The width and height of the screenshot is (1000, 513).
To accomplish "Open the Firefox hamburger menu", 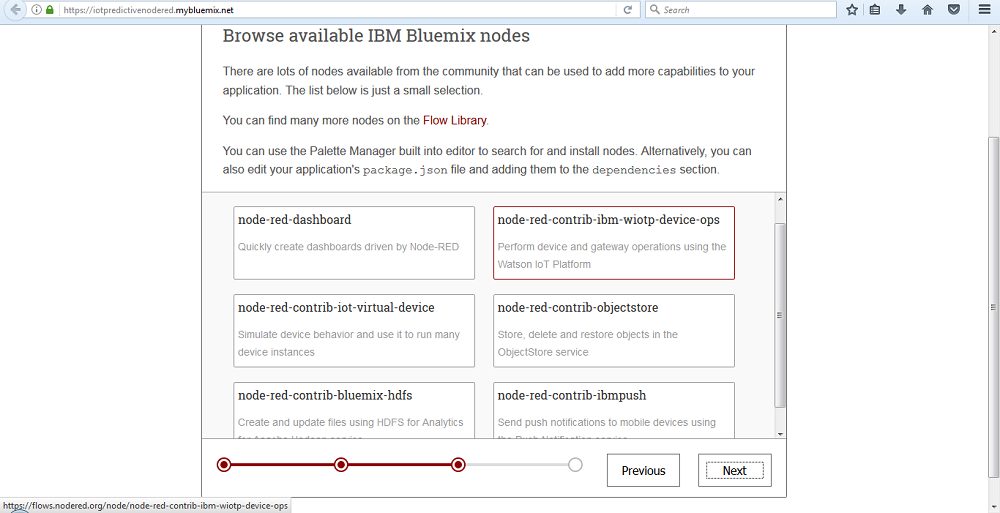I will point(984,10).
